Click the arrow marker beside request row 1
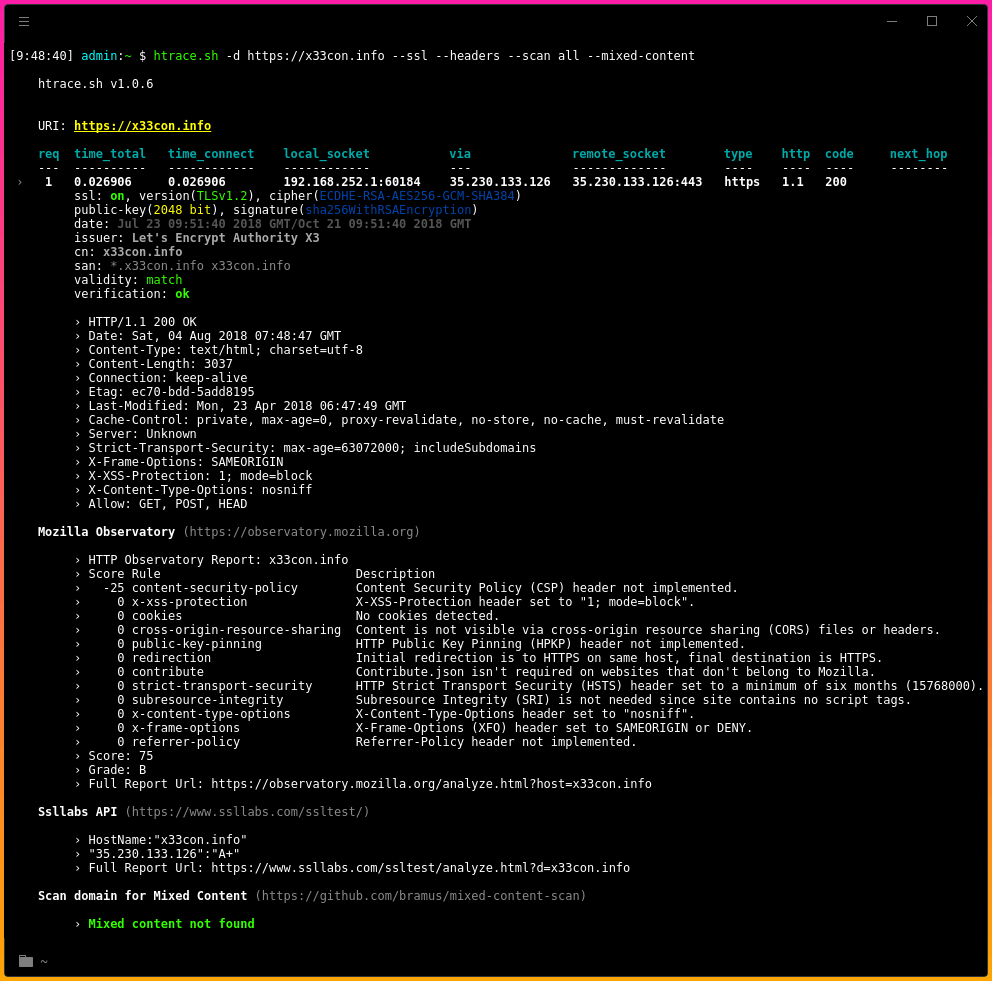 (x=20, y=182)
